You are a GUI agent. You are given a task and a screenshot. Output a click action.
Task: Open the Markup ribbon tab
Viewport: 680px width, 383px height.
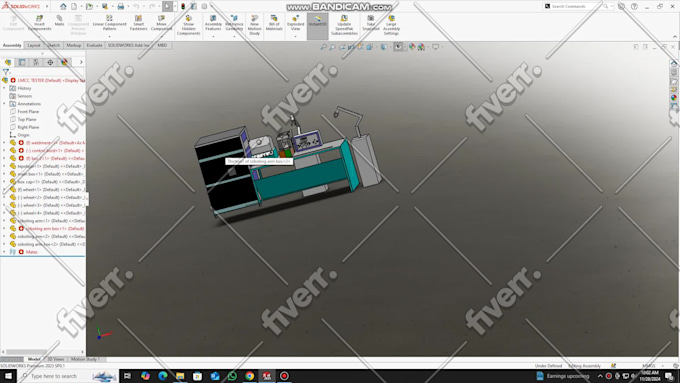click(74, 45)
